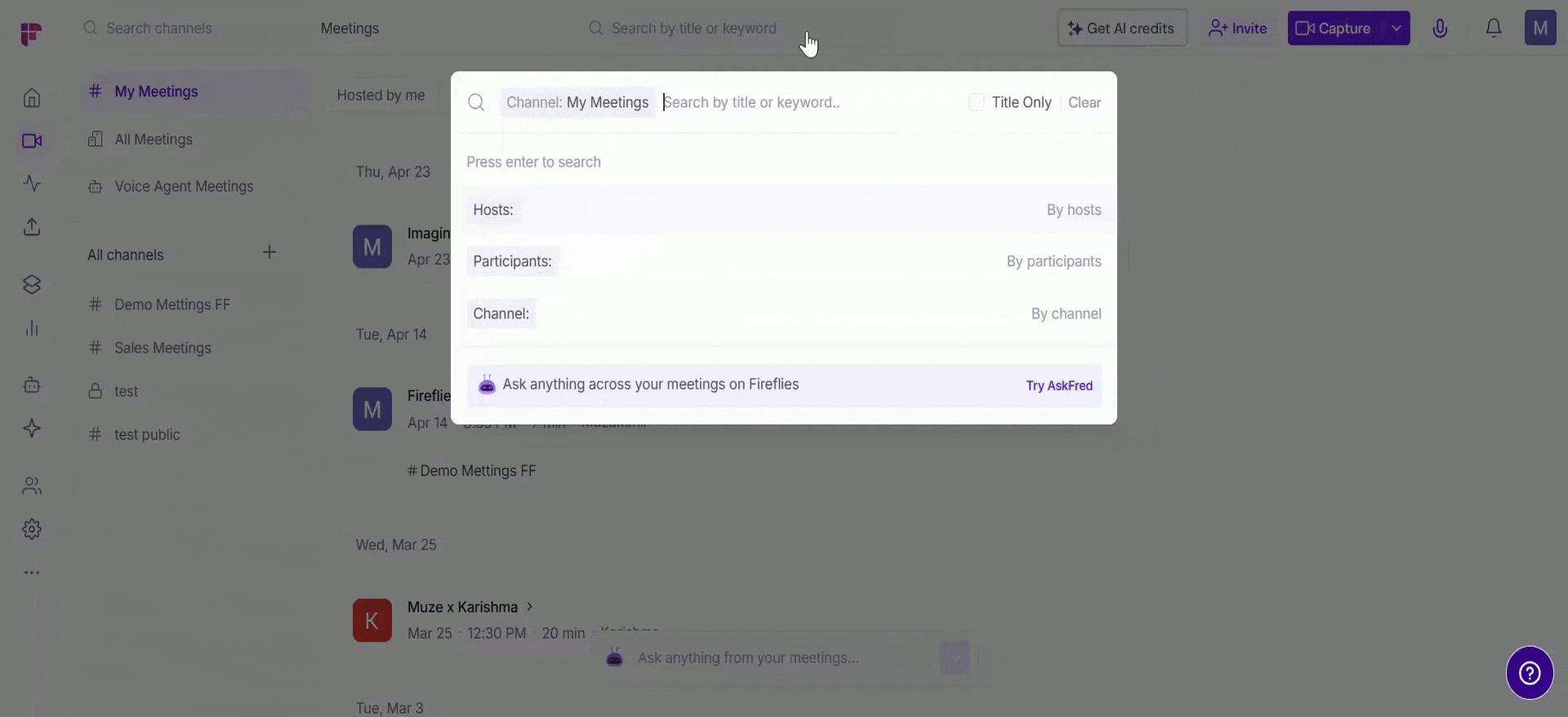Viewport: 1568px width, 717px height.
Task: Open the Home sidebar icon
Action: click(32, 98)
